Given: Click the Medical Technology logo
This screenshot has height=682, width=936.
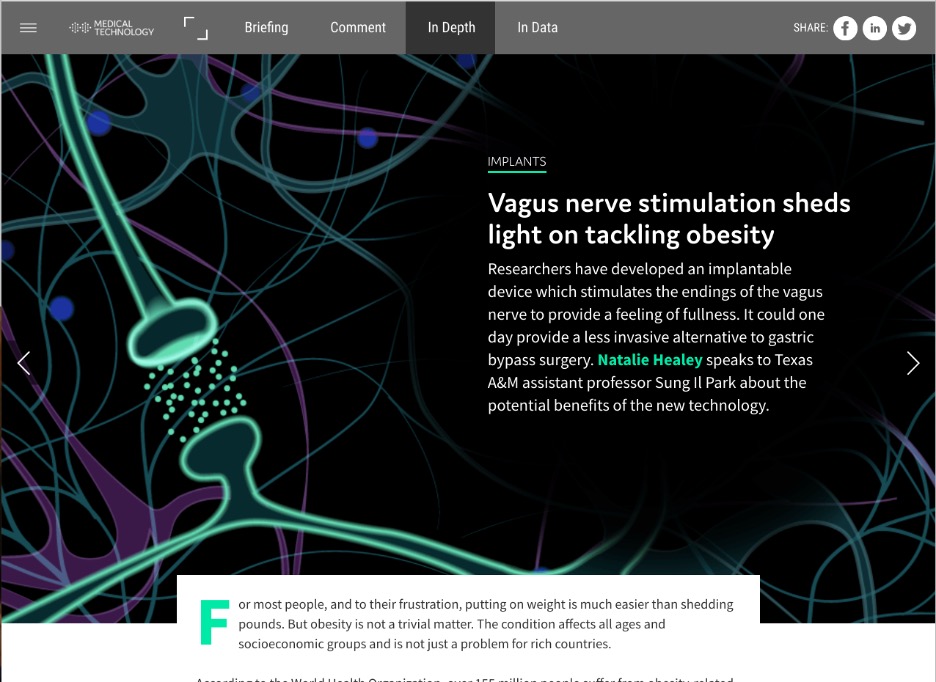Looking at the screenshot, I should point(112,27).
